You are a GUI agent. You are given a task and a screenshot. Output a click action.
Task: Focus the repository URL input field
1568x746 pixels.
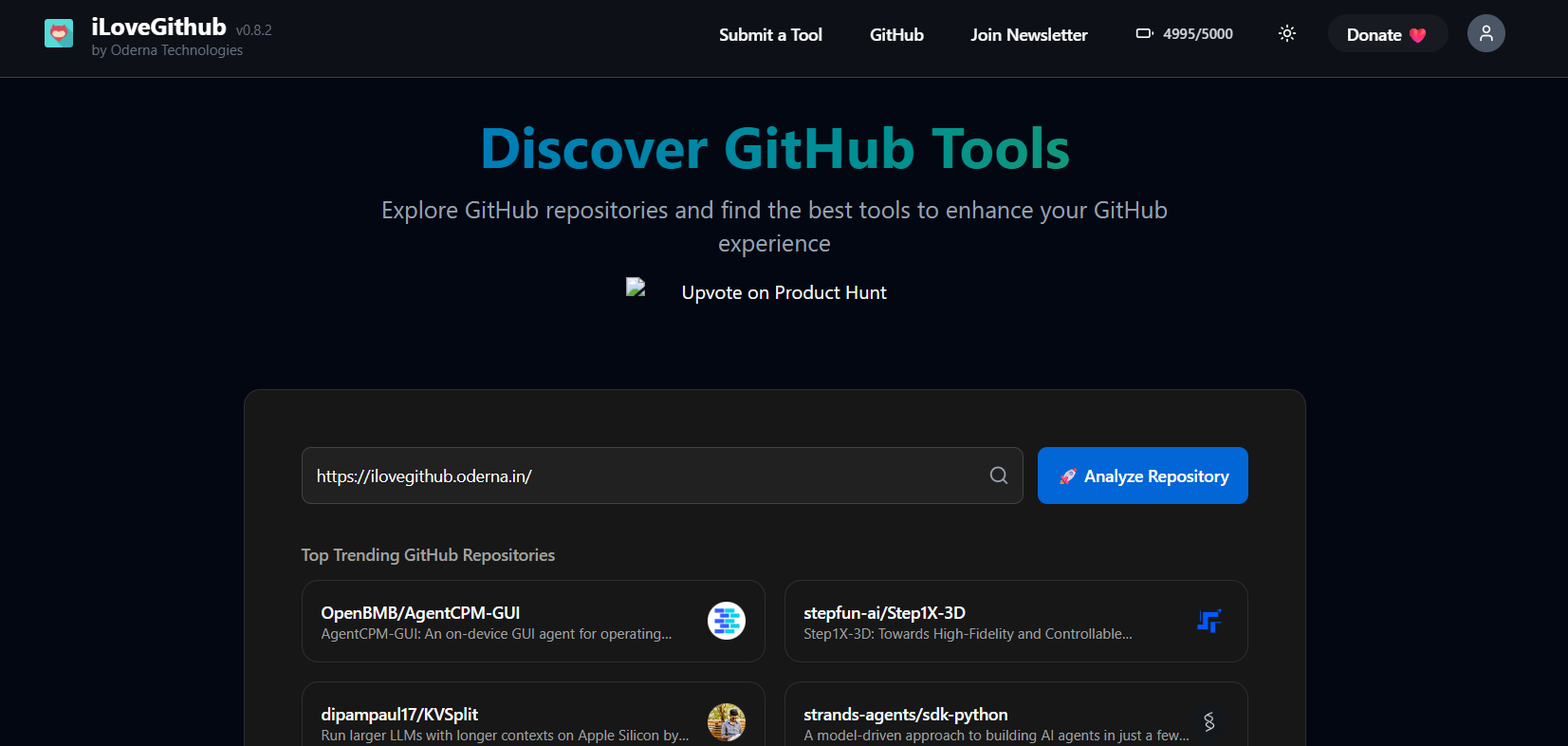pos(662,476)
